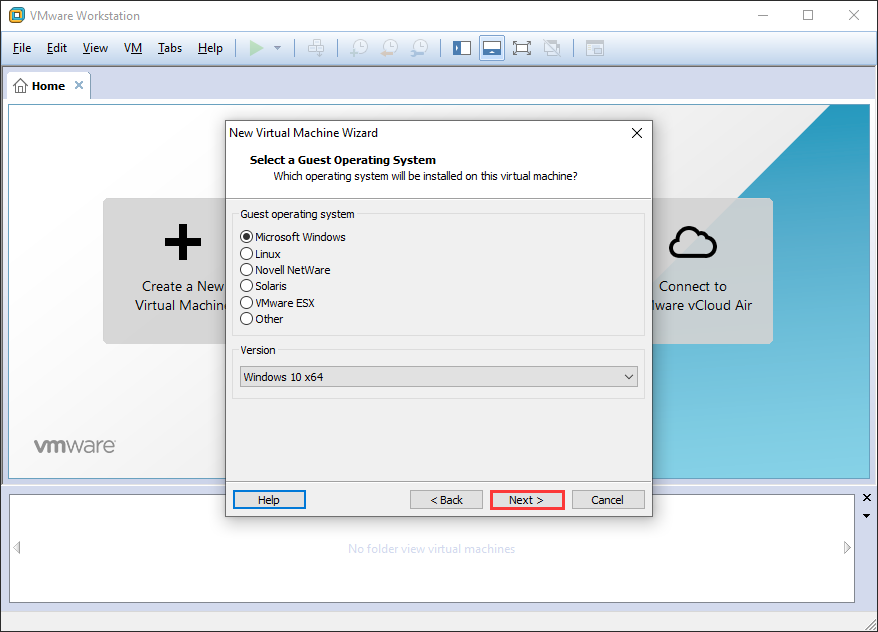The width and height of the screenshot is (878, 632).
Task: Minimize the VMware Workstation window
Action: tap(763, 15)
